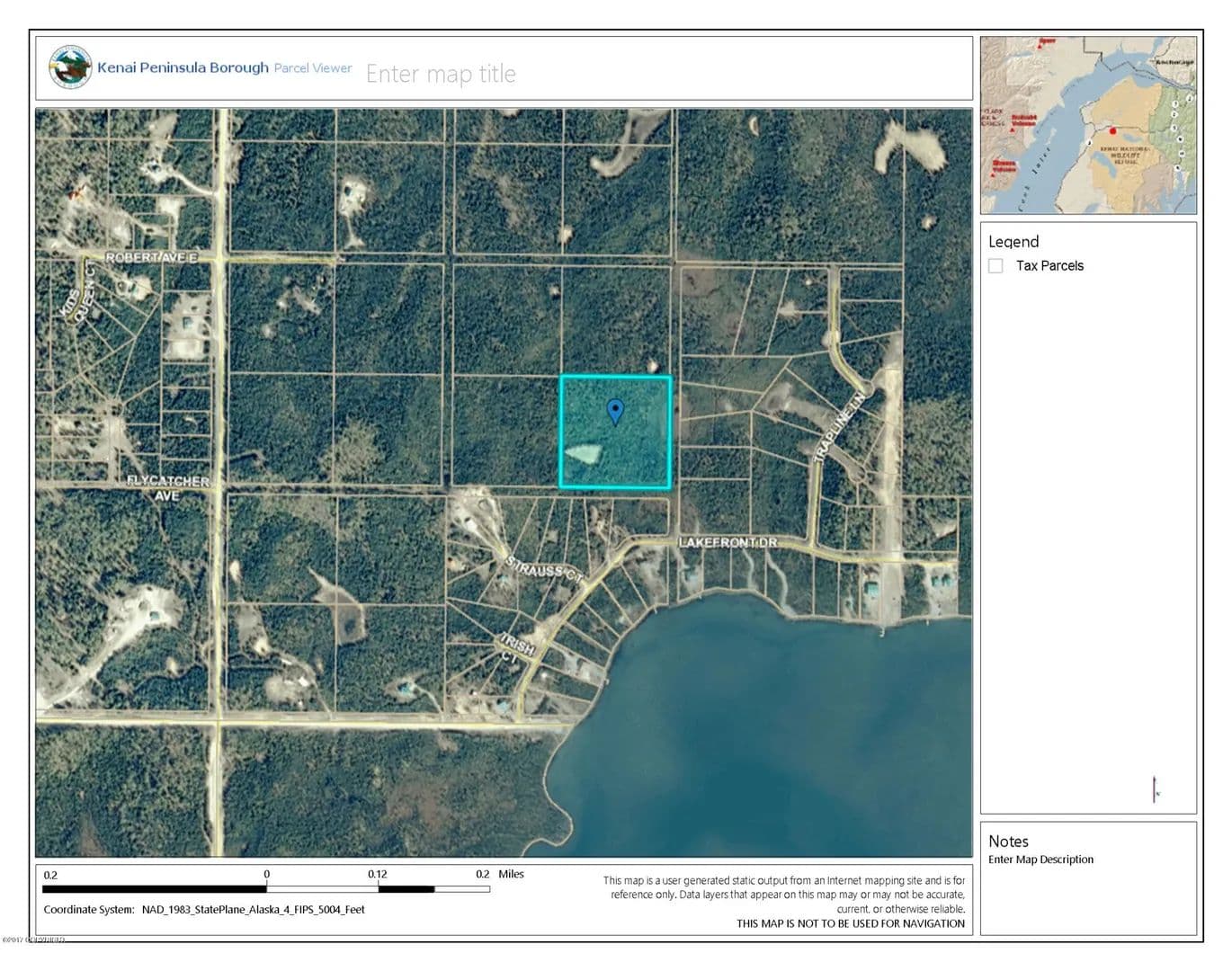The image size is (1232, 971).
Task: Click the Enter map title field
Action: click(441, 74)
